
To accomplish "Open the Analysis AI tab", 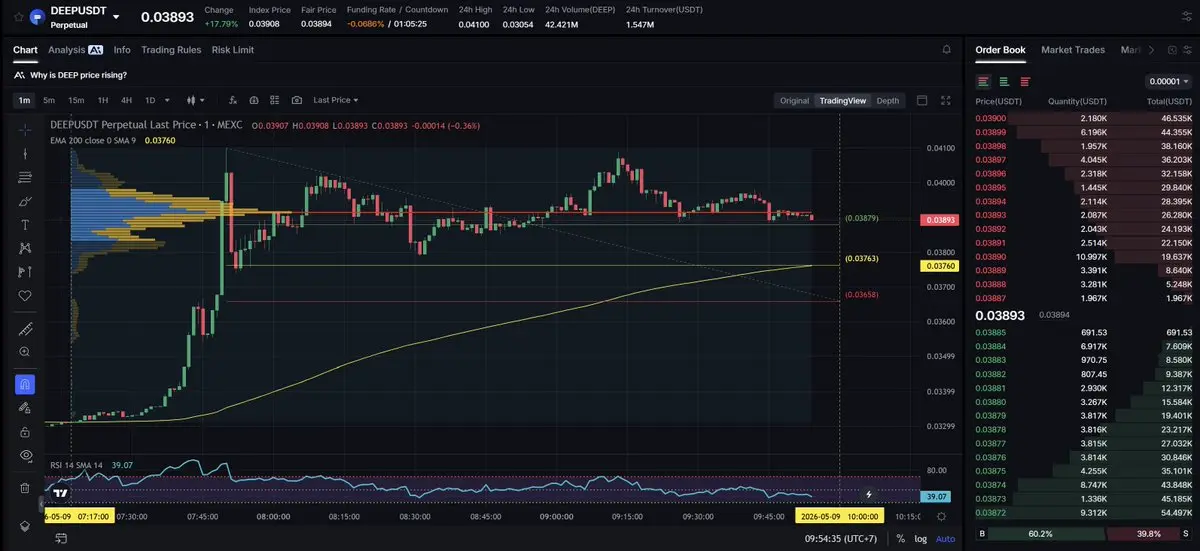I will [75, 49].
